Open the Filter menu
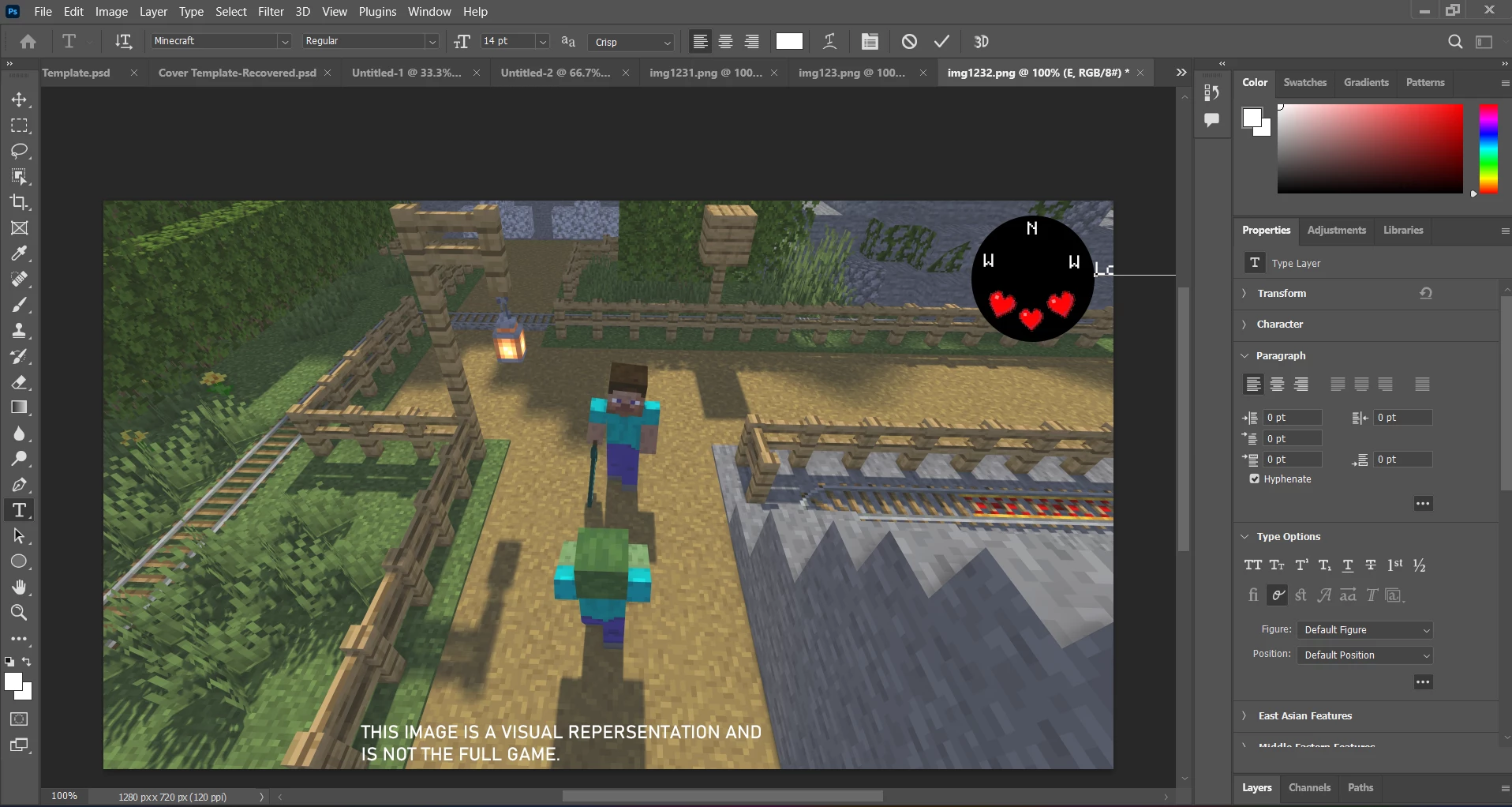 pos(271,12)
